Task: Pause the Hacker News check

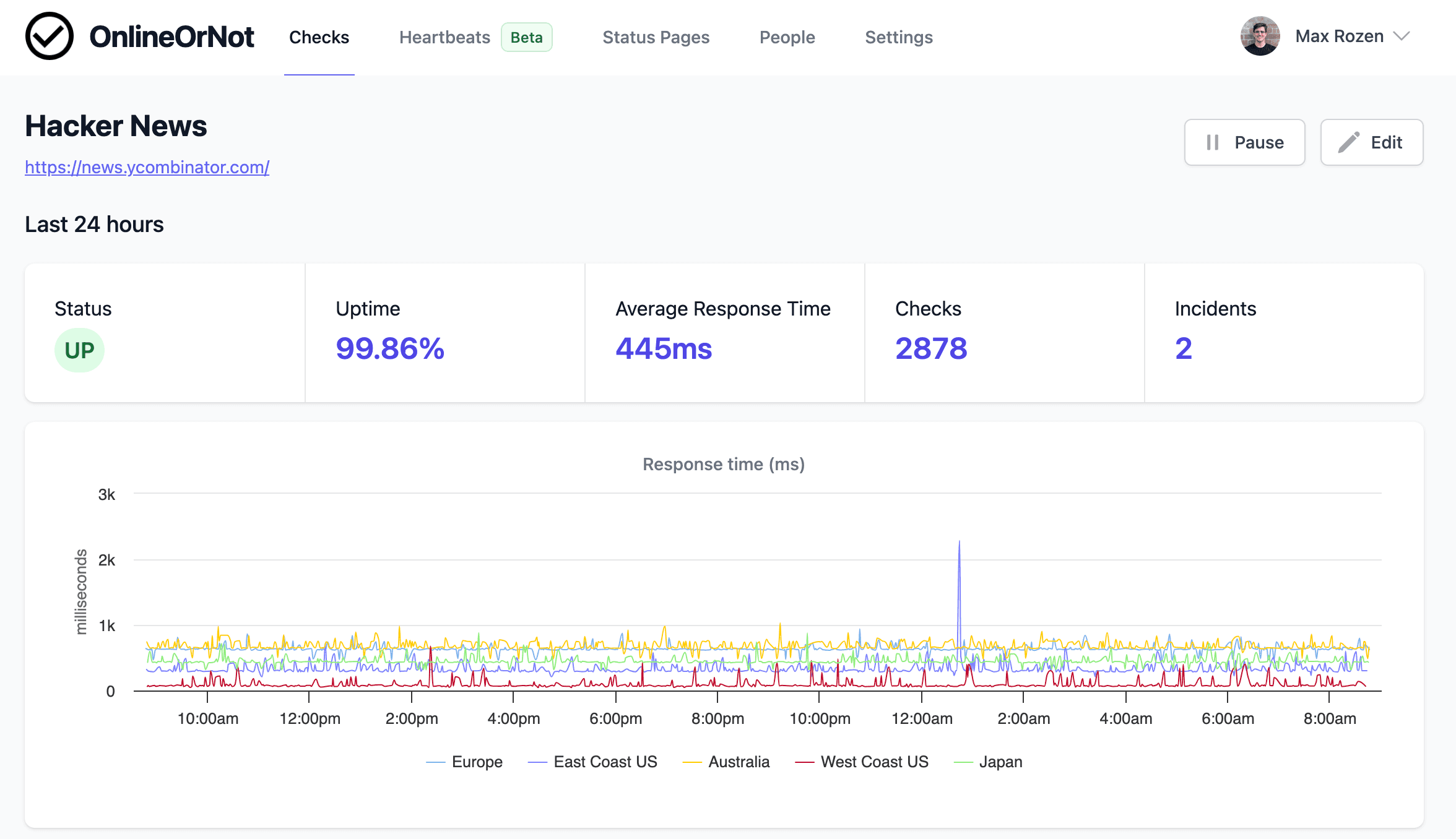Action: click(1244, 142)
